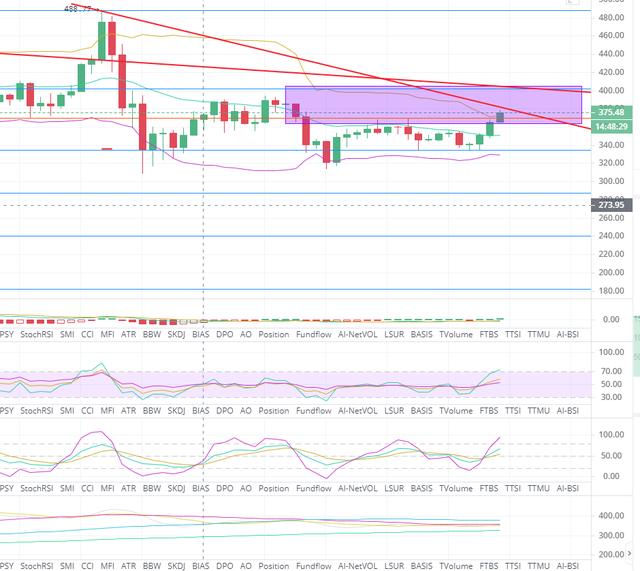The height and width of the screenshot is (571, 640).
Task: Choose BASIS tab in the bottom-most tab row
Action: [421, 566]
